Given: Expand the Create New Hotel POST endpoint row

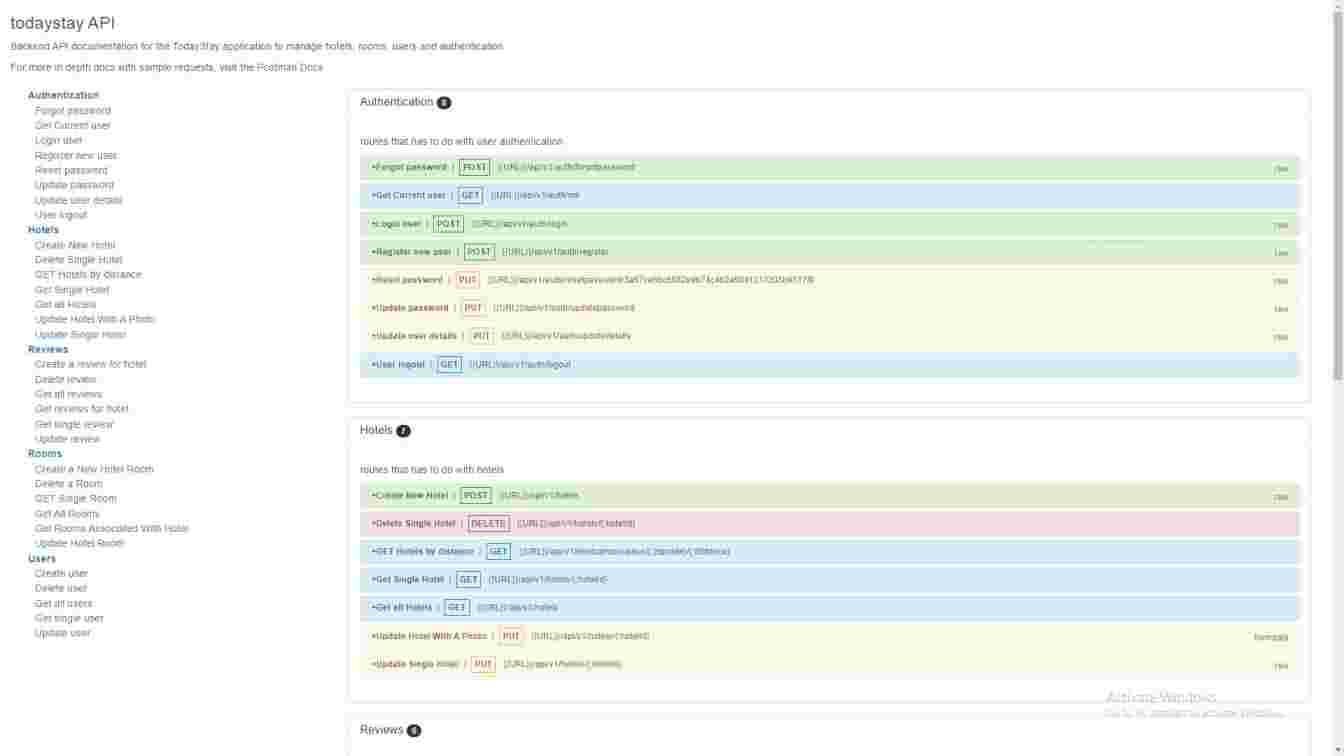Looking at the screenshot, I should tap(829, 495).
